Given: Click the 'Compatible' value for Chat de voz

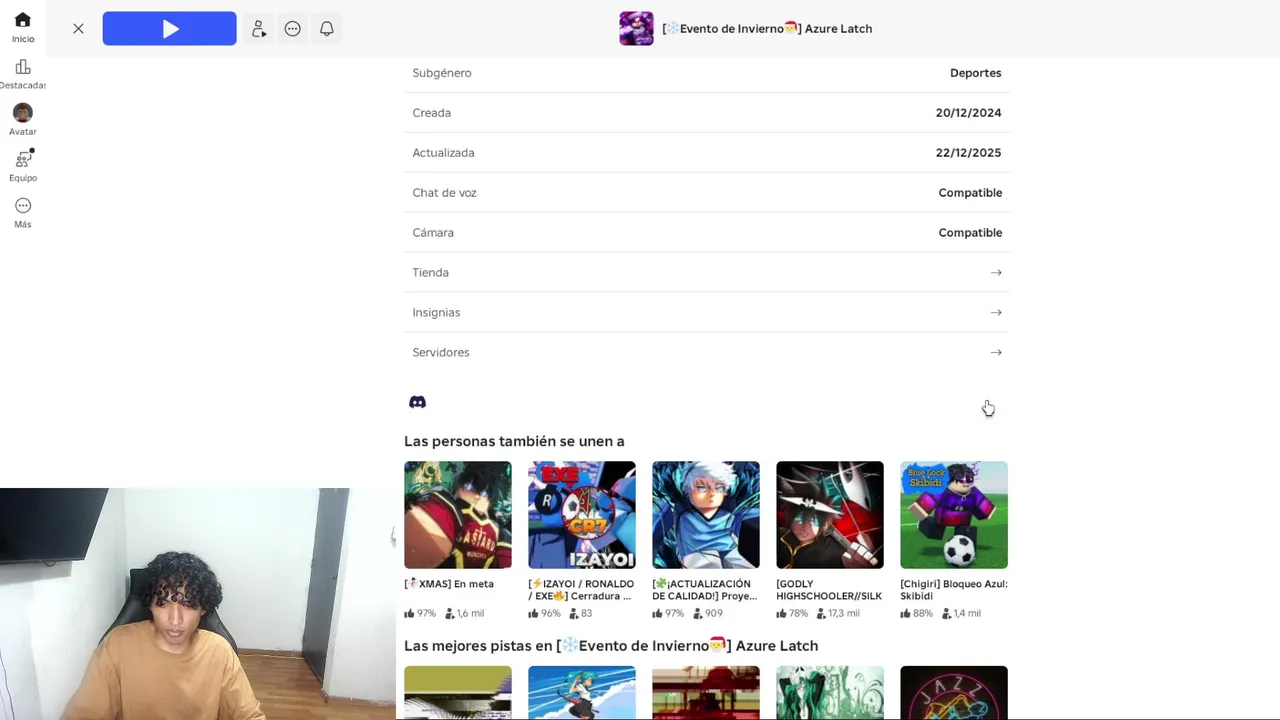Looking at the screenshot, I should tap(970, 193).
